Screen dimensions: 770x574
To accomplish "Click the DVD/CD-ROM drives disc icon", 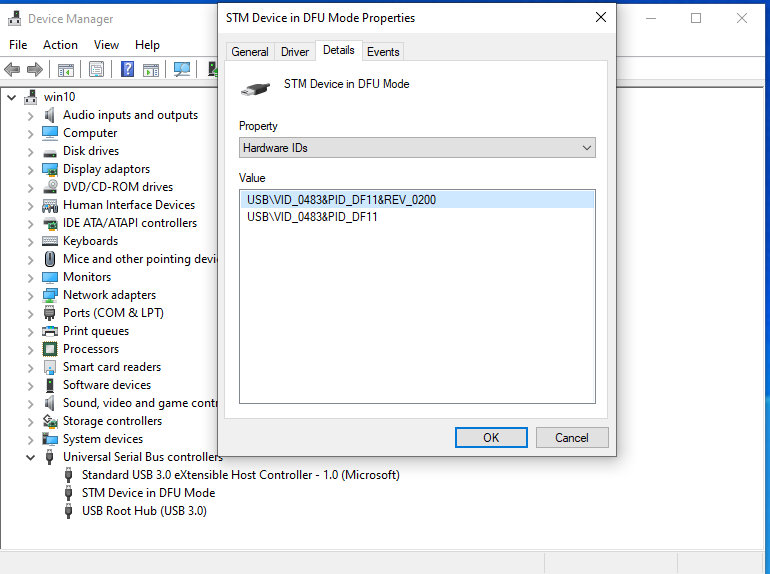I will click(x=50, y=187).
